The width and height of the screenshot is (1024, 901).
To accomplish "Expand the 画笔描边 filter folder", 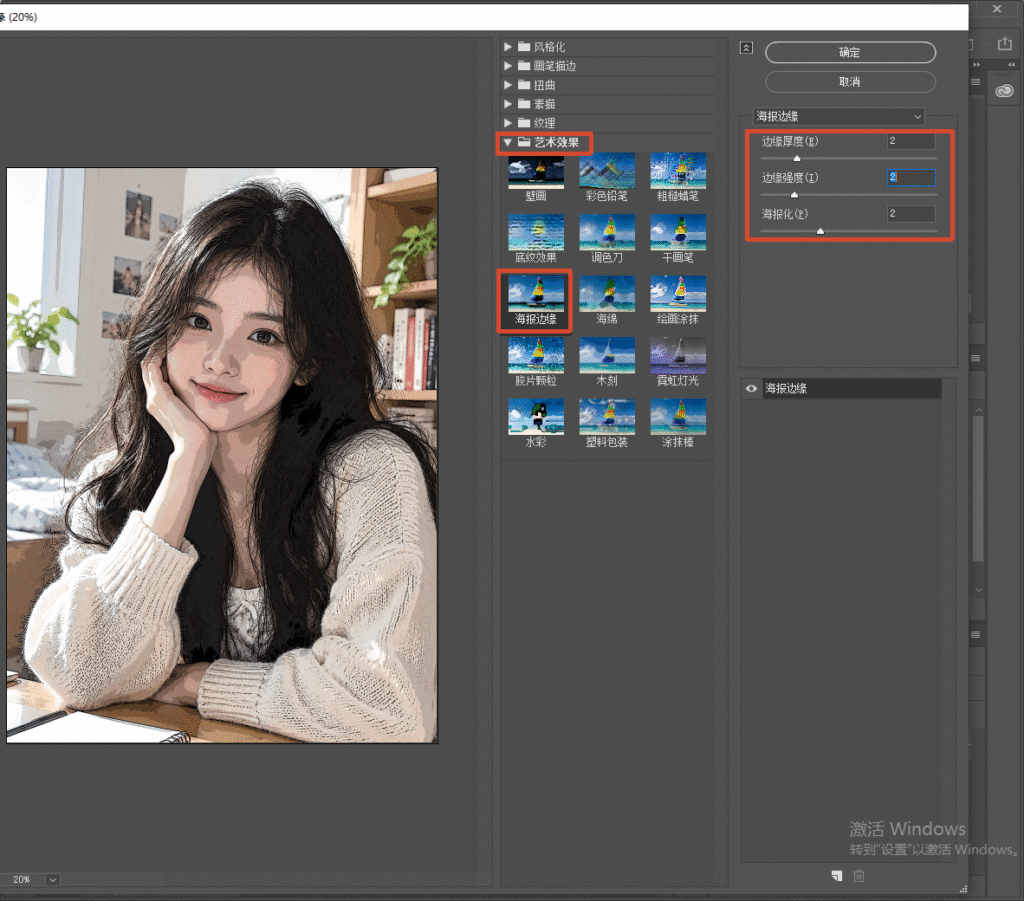I will point(507,66).
